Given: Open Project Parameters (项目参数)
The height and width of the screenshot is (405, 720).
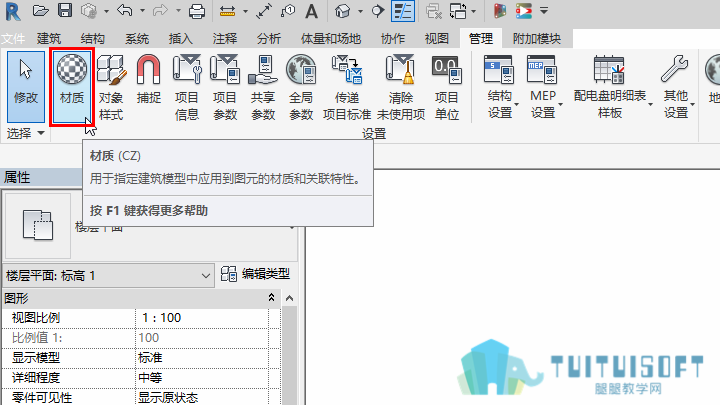Looking at the screenshot, I should (225, 87).
